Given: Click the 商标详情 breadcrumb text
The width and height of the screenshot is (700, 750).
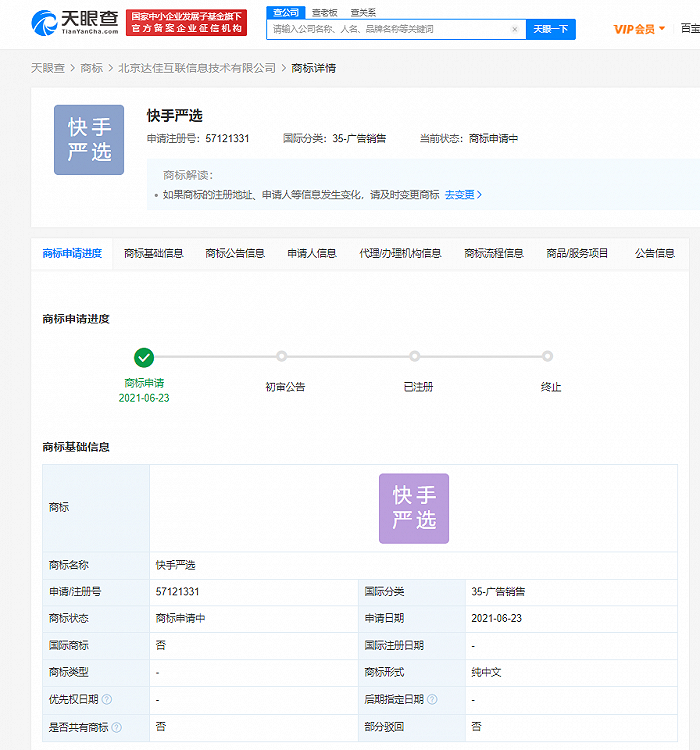Looking at the screenshot, I should [313, 68].
